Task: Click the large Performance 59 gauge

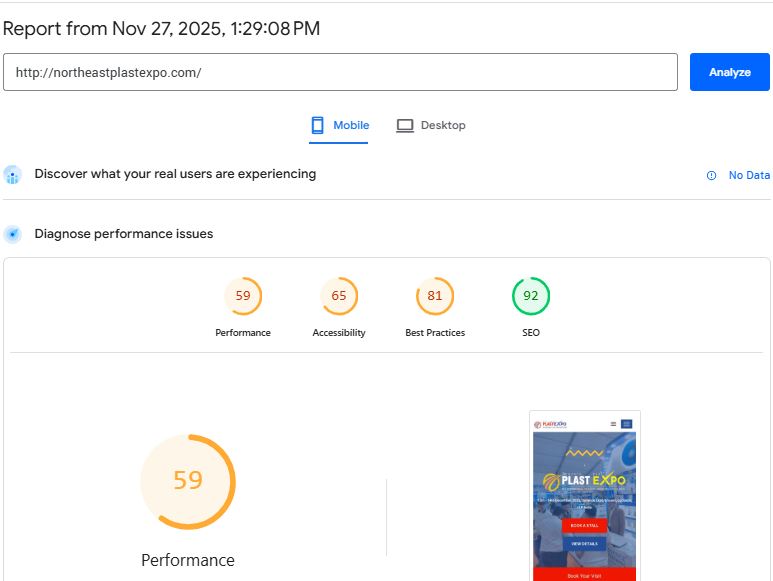Action: [x=188, y=481]
